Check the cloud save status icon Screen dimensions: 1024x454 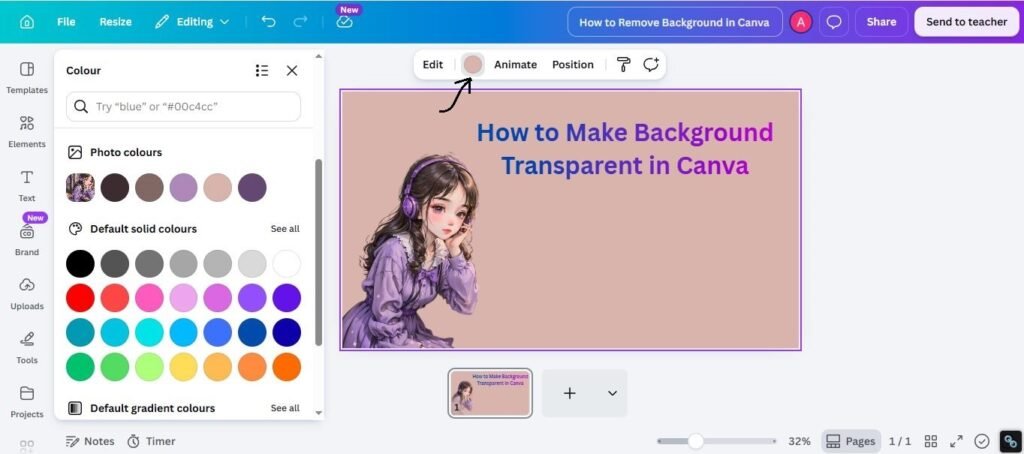pos(345,22)
